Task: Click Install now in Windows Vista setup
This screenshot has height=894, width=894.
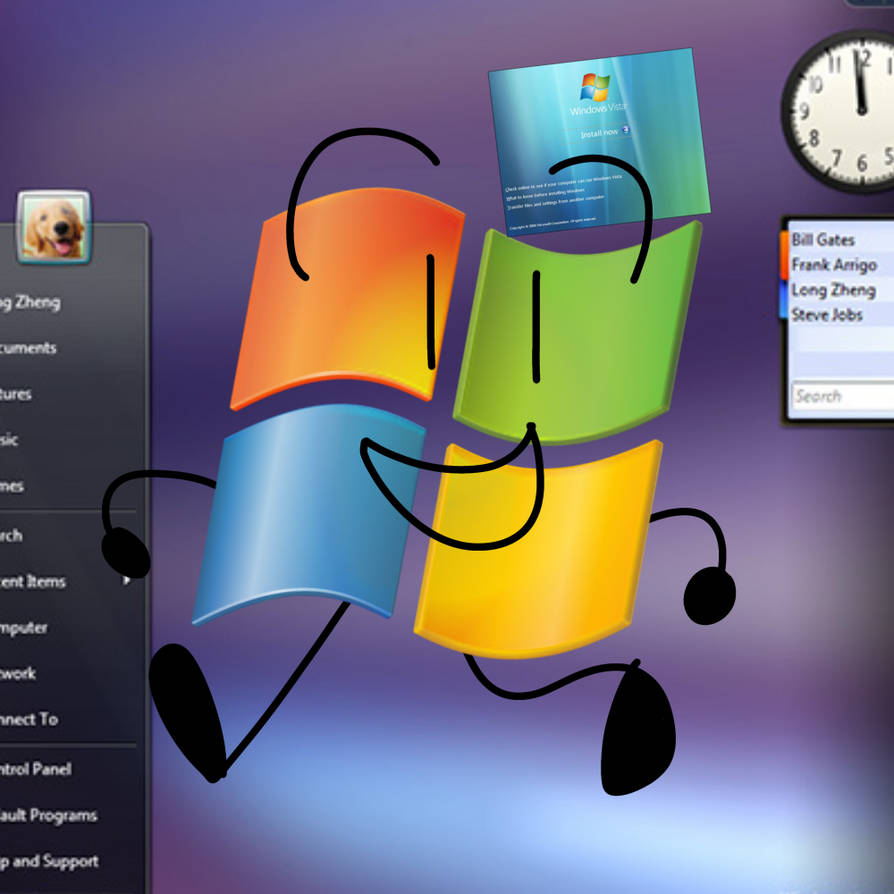Action: (x=599, y=133)
